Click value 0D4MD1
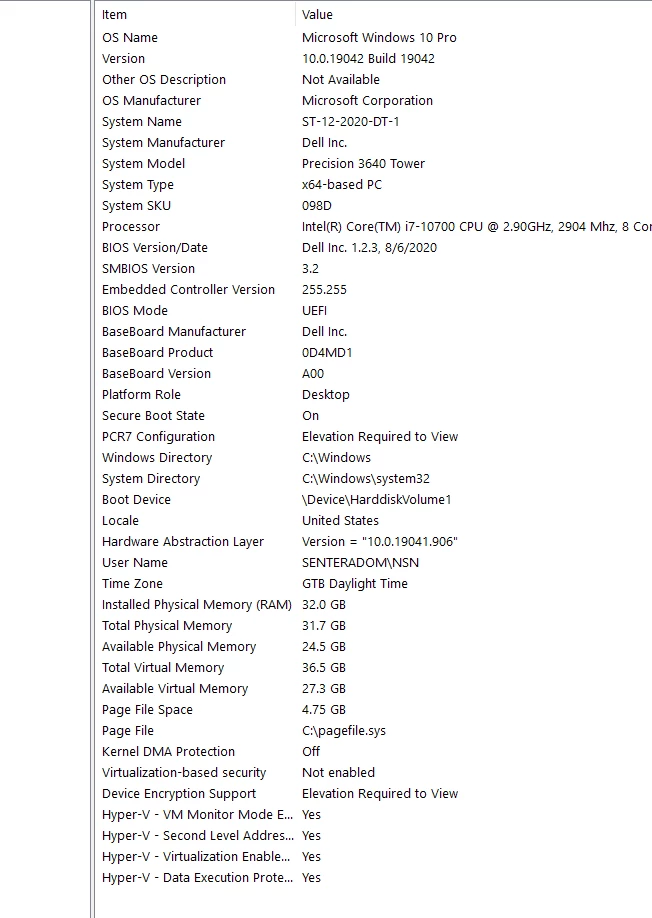Image resolution: width=652 pixels, height=918 pixels. click(327, 353)
